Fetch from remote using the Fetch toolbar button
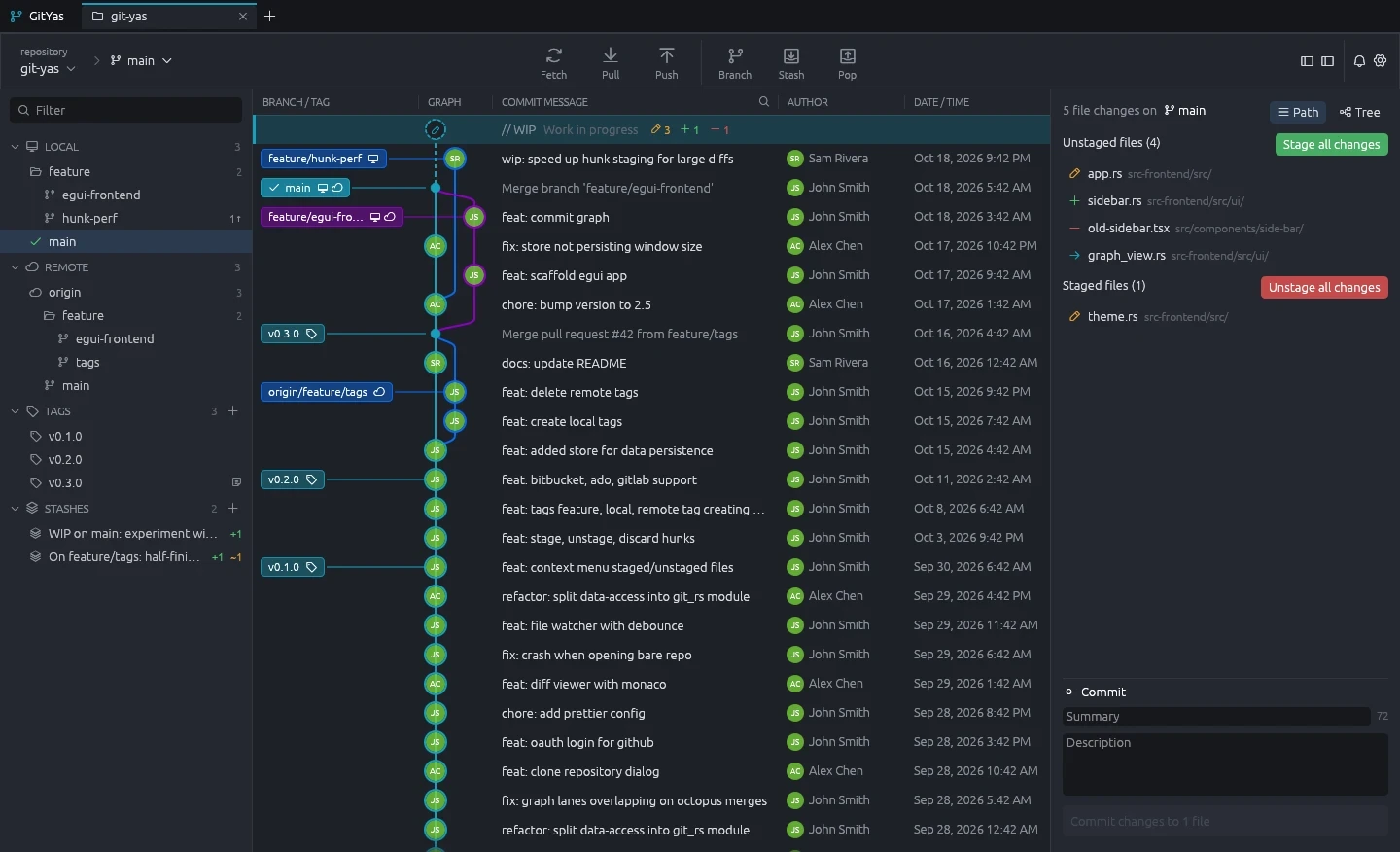Image resolution: width=1400 pixels, height=852 pixels. pyautogui.click(x=553, y=62)
